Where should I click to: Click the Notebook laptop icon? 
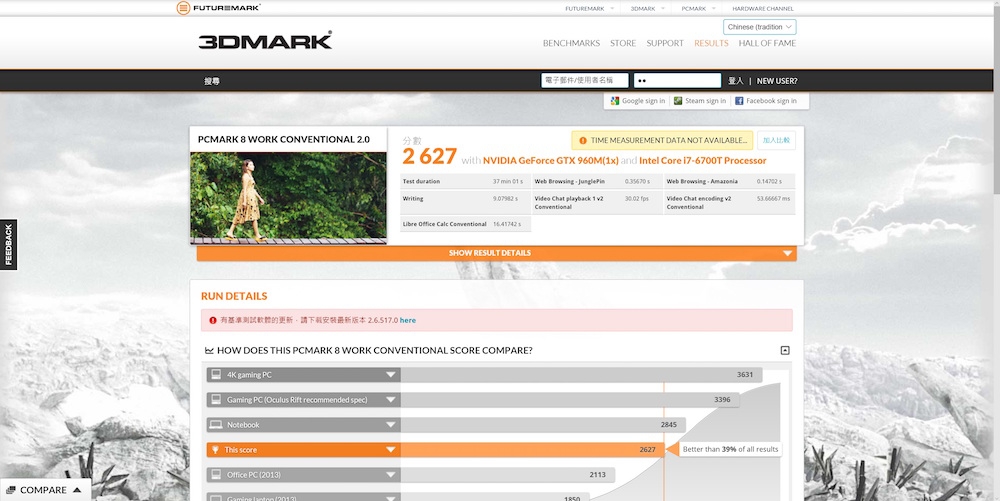216,425
